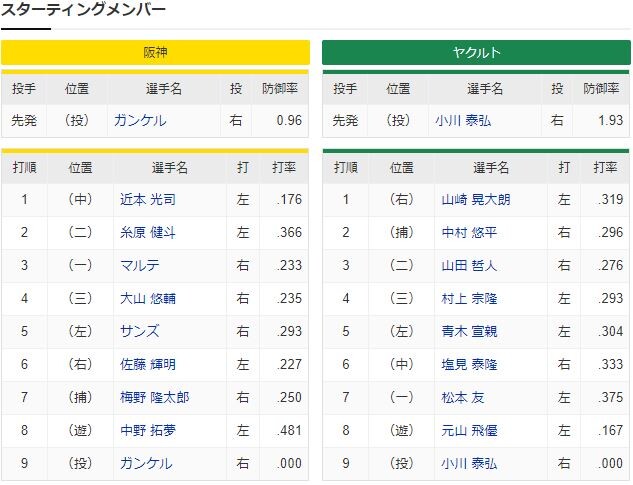Open 元山 飛優 player profile

pos(469,430)
